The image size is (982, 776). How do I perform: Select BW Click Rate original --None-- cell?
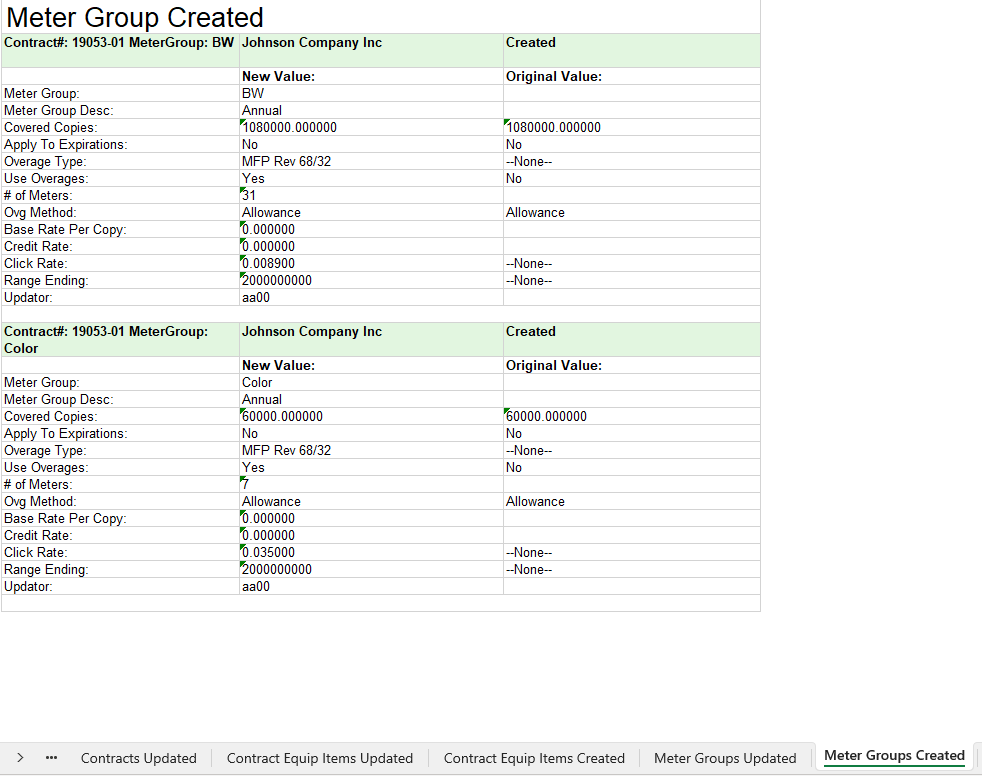(632, 263)
